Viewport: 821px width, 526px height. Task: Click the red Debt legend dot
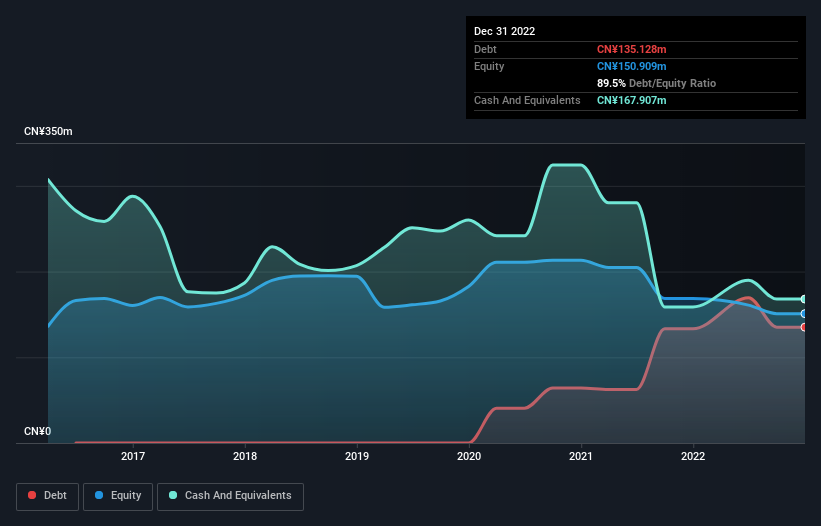pos(32,495)
